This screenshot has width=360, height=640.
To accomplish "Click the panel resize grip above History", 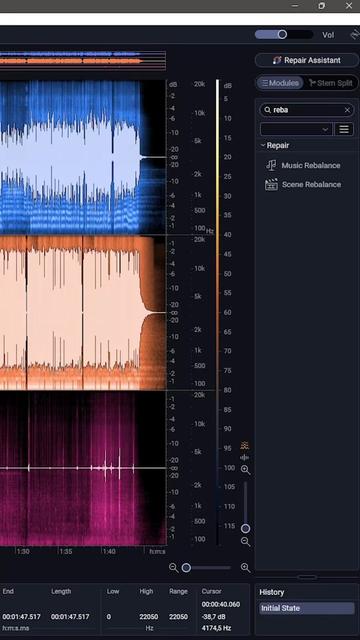I will tap(308, 577).
